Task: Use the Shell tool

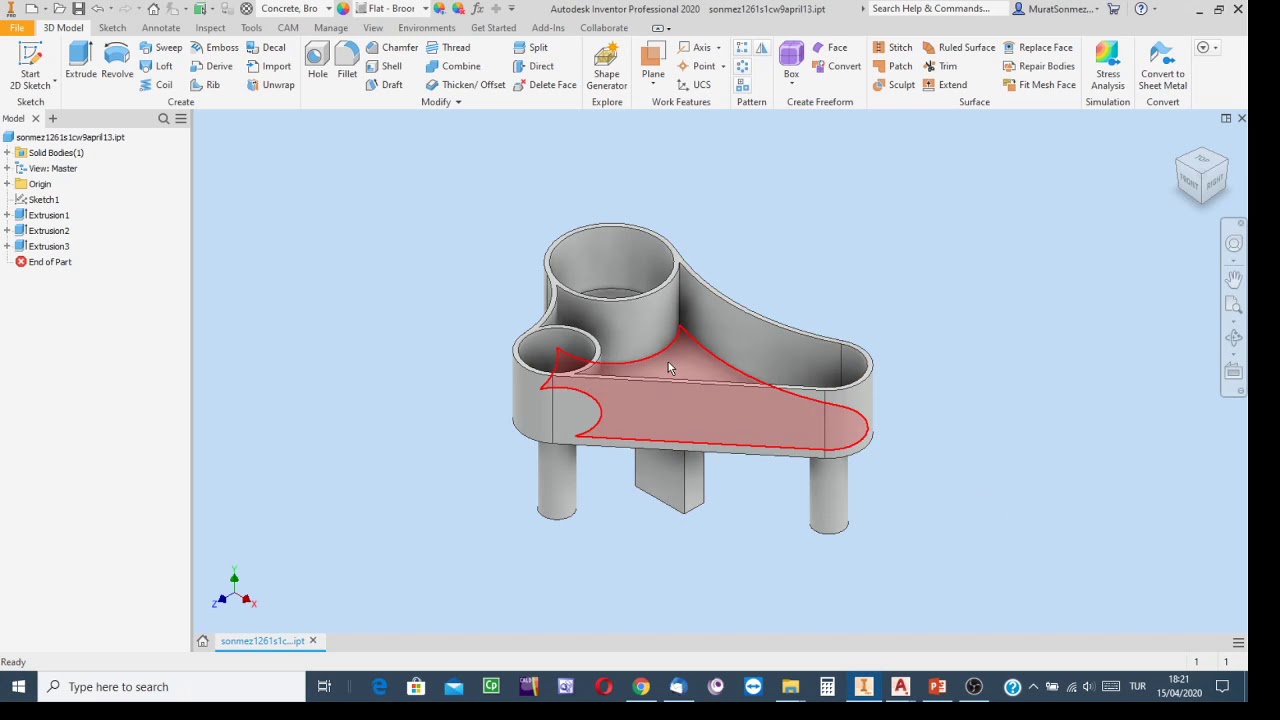Action: pyautogui.click(x=384, y=66)
